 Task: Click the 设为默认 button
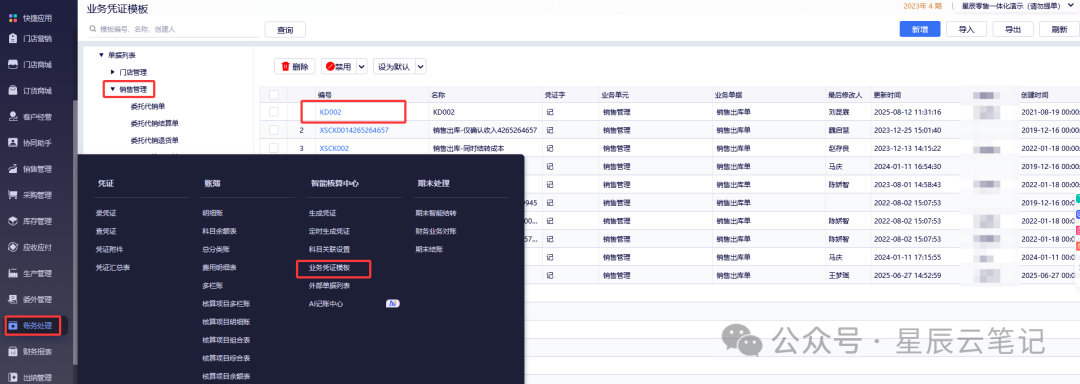(x=394, y=67)
